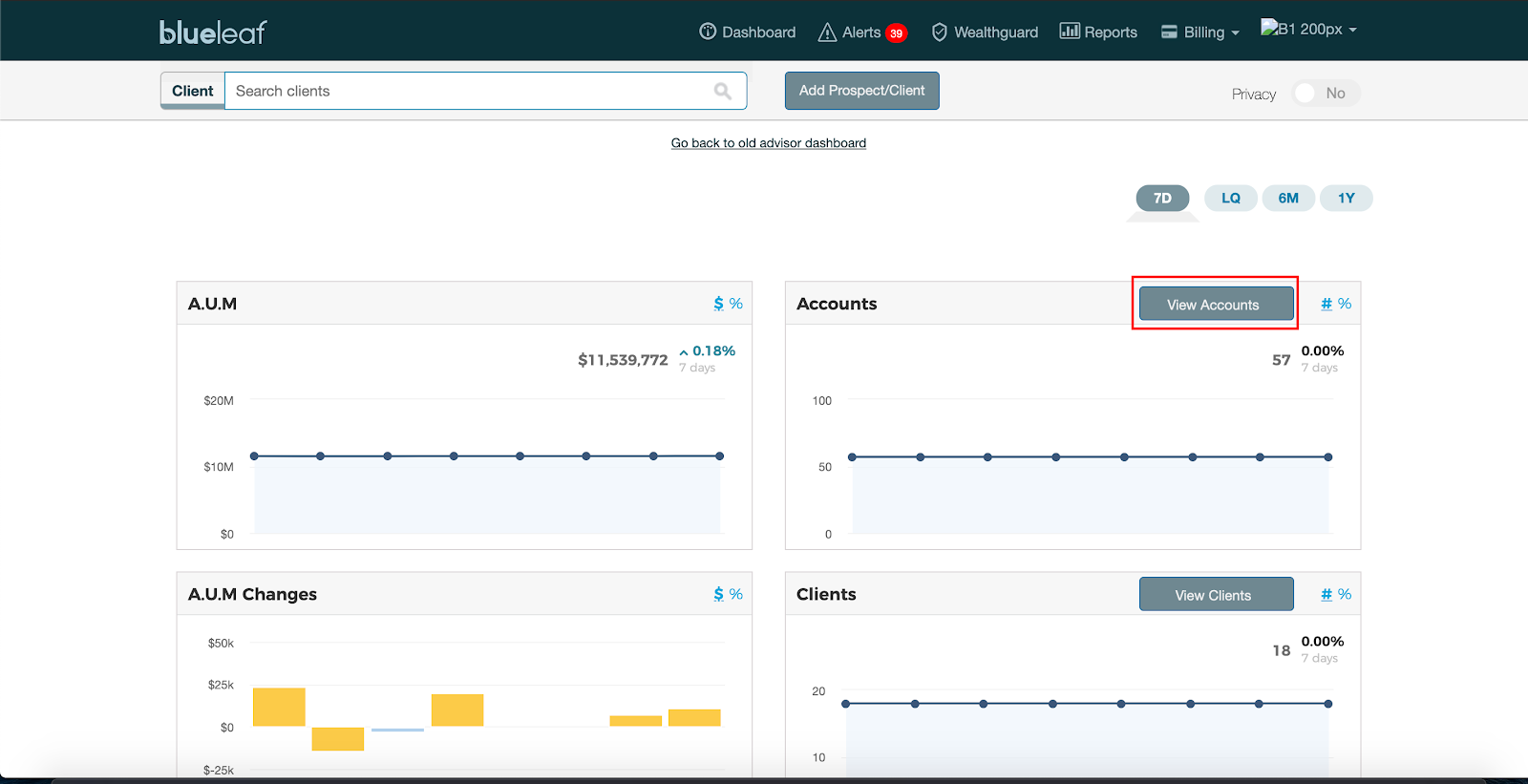Click the Add Prospect/Client button
The height and width of the screenshot is (784, 1528).
point(862,91)
